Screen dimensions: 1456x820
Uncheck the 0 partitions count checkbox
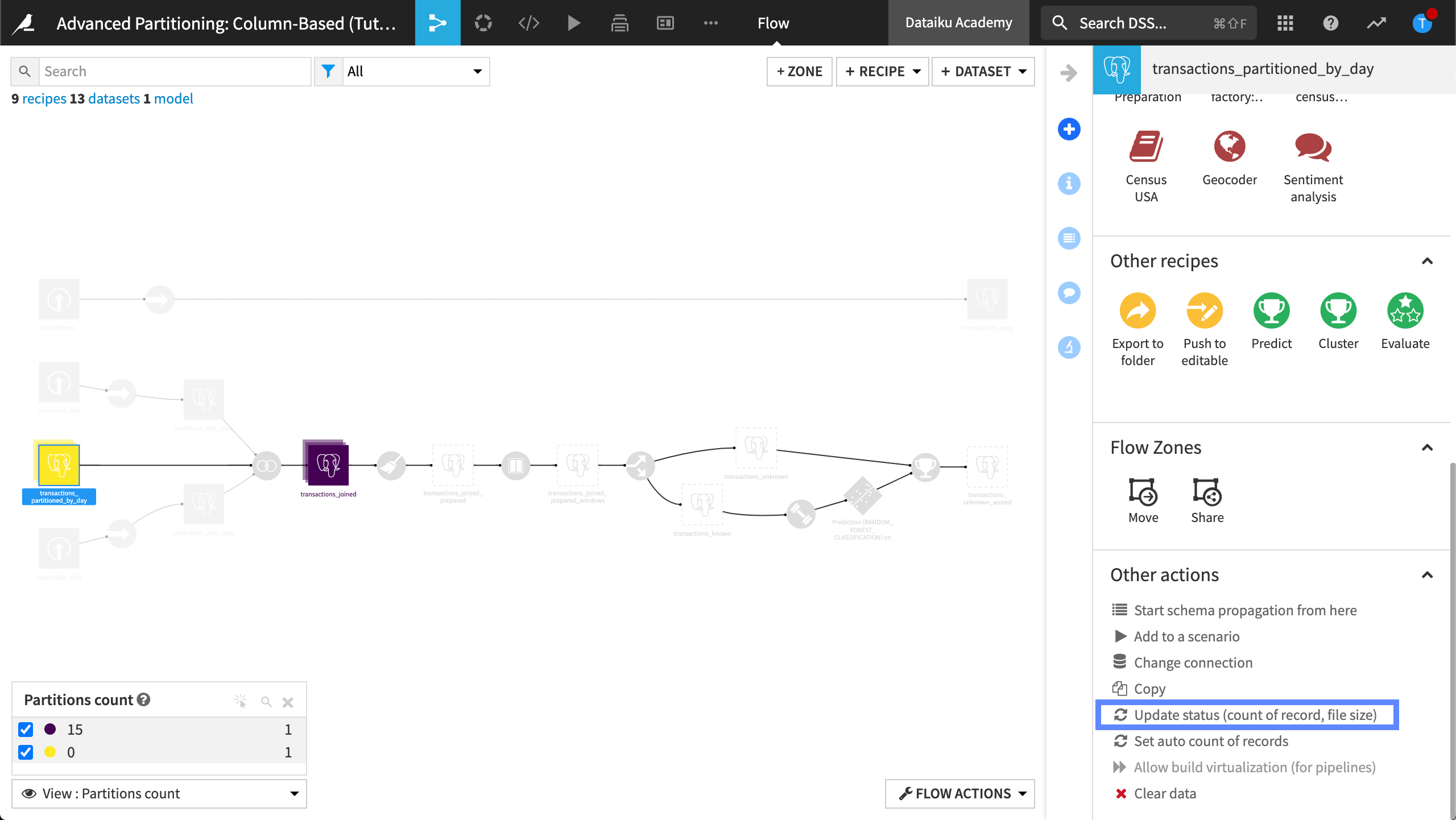click(x=26, y=752)
